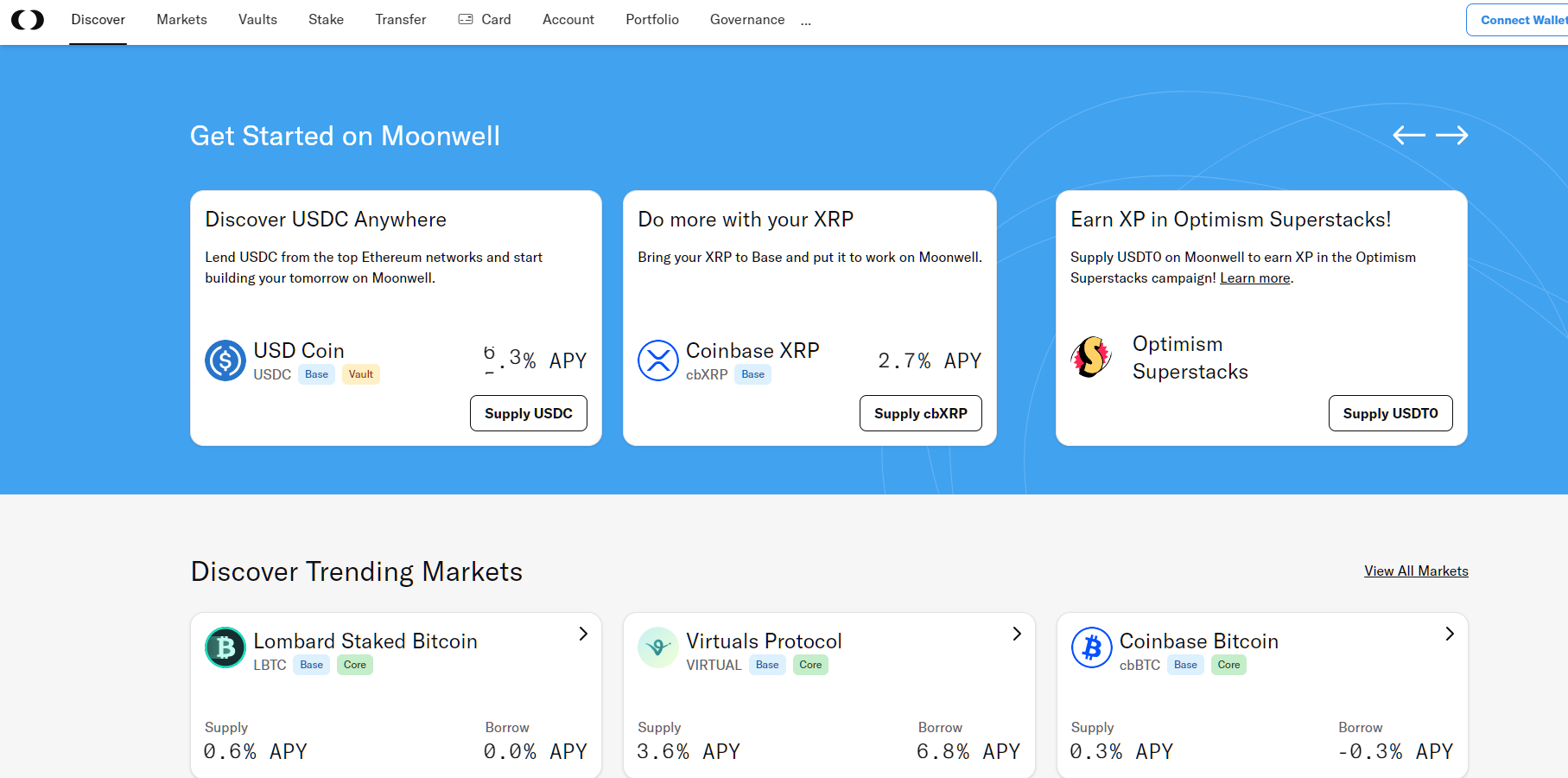Follow the View All Markets link

1416,571
